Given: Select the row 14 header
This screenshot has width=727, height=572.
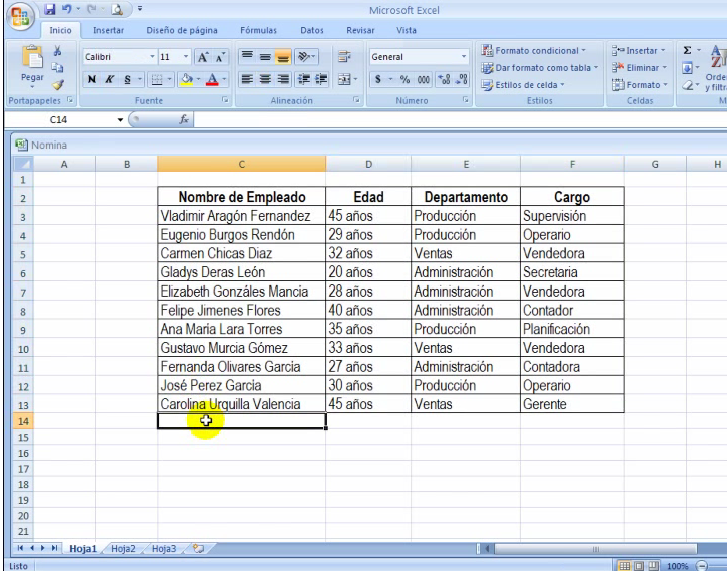Looking at the screenshot, I should (x=23, y=421).
